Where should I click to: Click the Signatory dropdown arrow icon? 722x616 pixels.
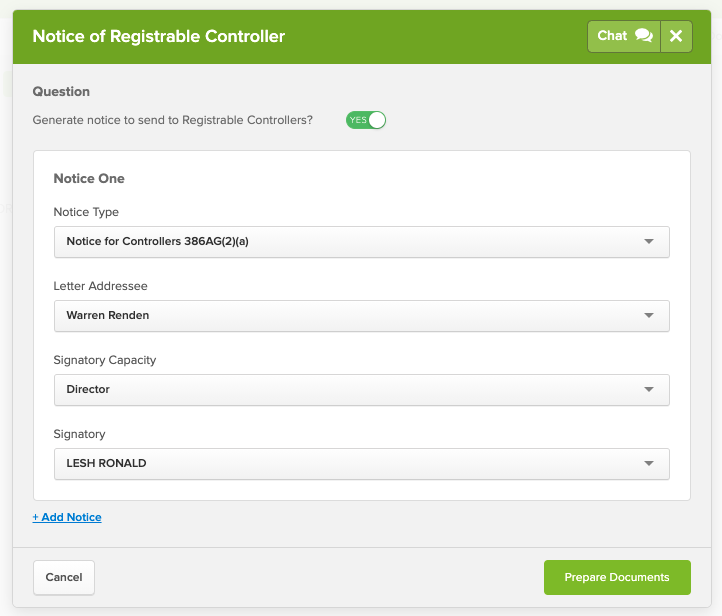point(648,464)
